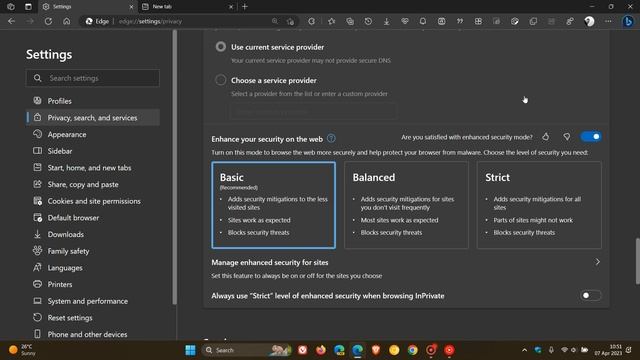Open Downloads settings section
The height and width of the screenshot is (360, 640).
(x=93, y=234)
